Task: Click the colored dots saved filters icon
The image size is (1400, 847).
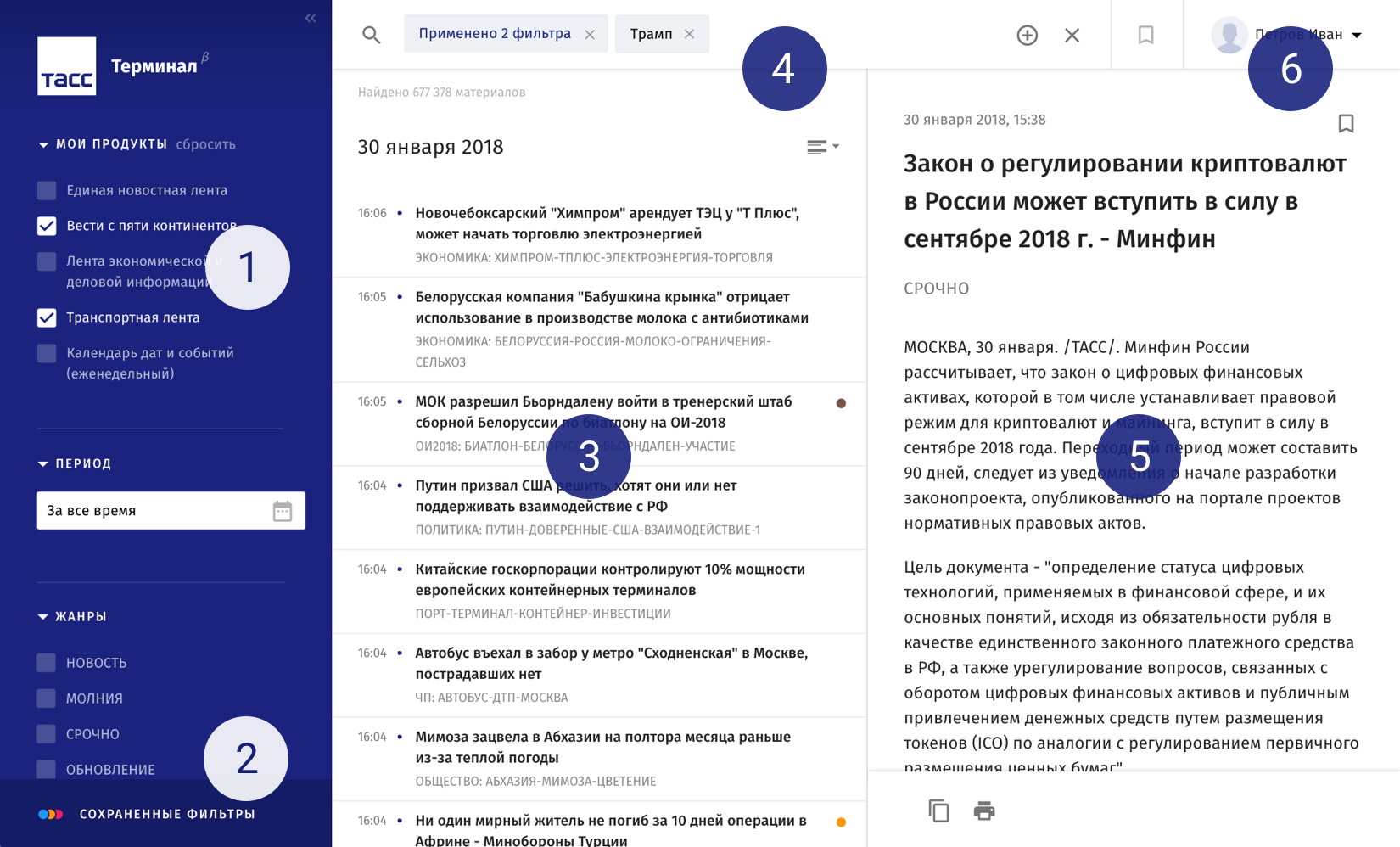Action: pos(50,814)
